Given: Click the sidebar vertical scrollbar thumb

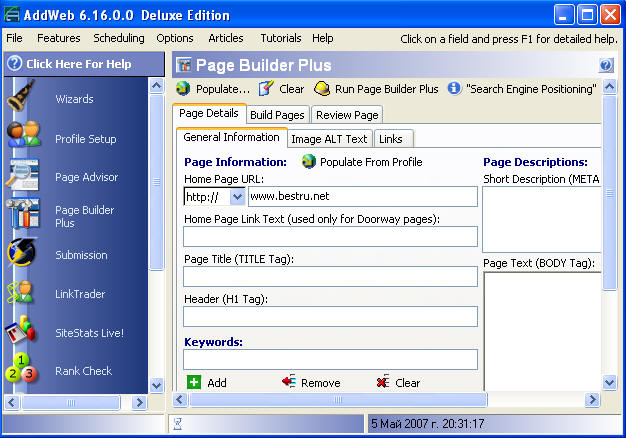Looking at the screenshot, I should [x=156, y=182].
